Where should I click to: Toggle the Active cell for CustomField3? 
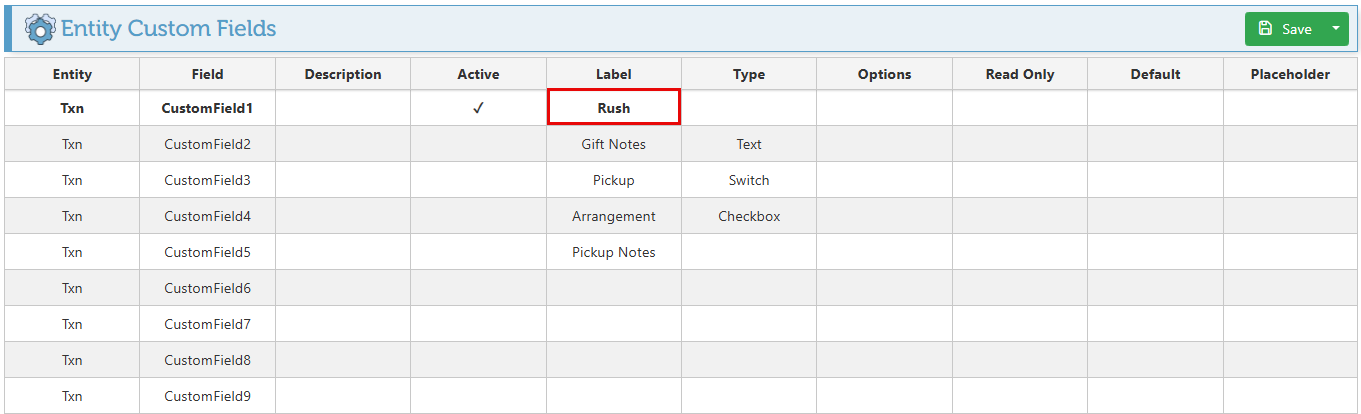coord(478,180)
